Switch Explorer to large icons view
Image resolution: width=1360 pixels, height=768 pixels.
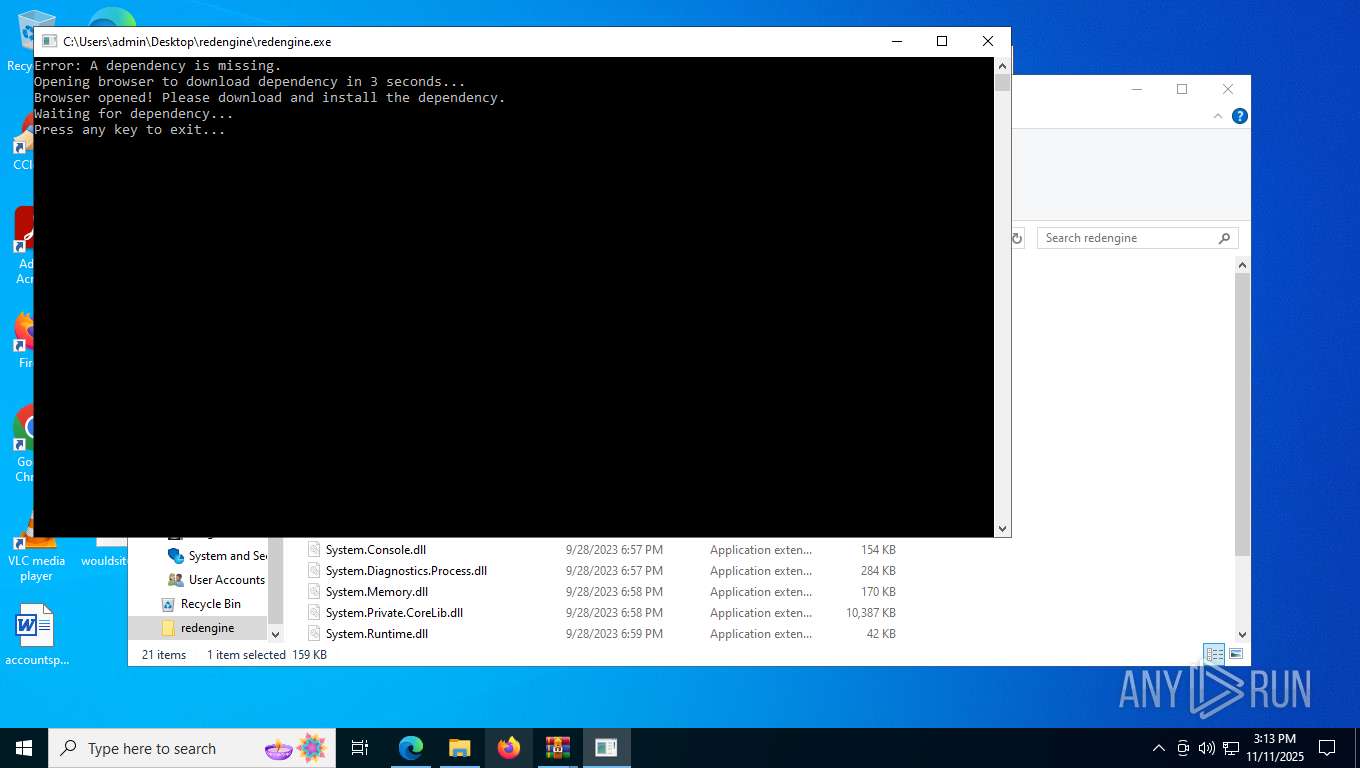[1236, 654]
